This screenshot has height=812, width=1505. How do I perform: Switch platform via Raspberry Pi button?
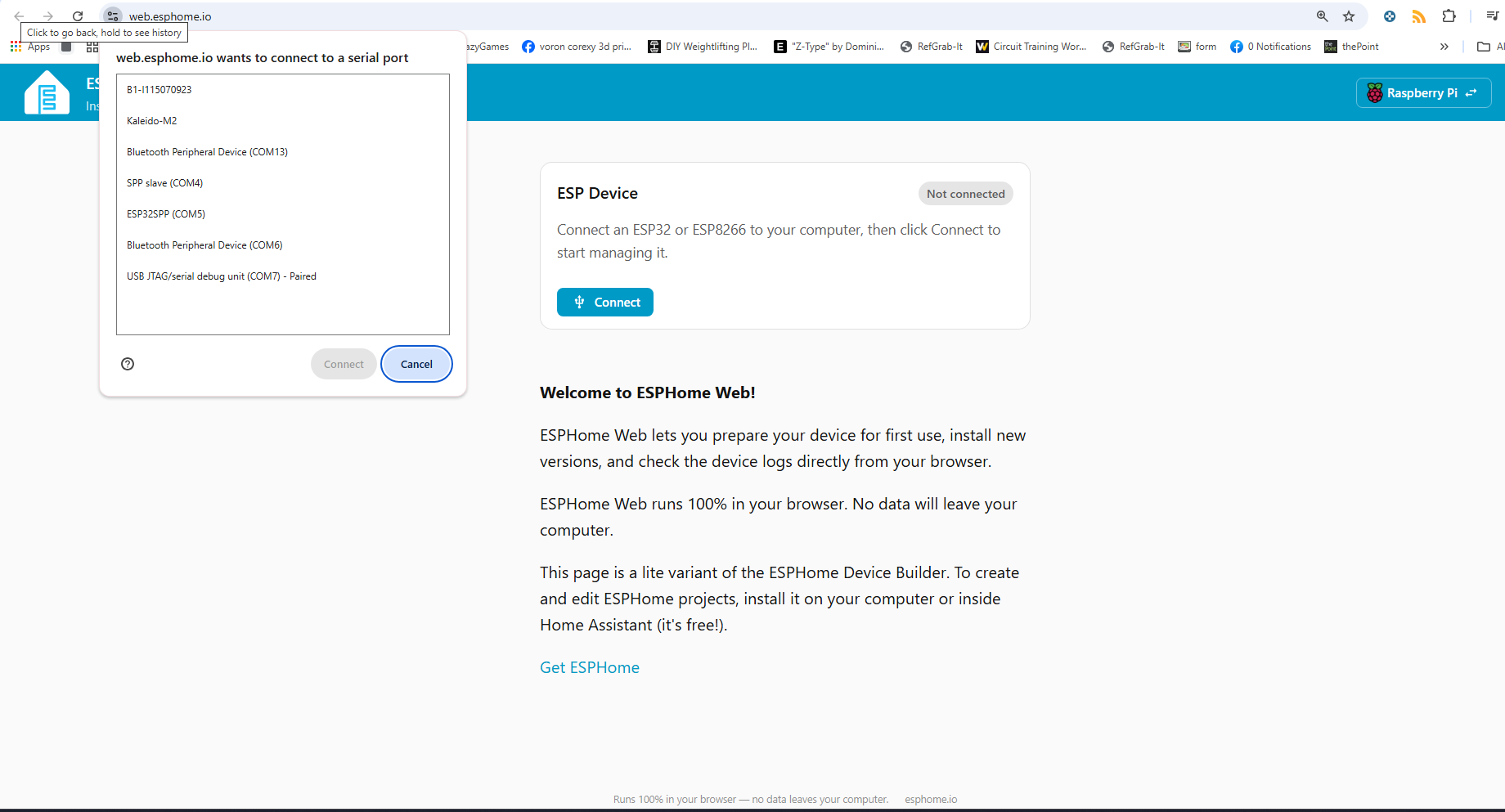pyautogui.click(x=1423, y=92)
